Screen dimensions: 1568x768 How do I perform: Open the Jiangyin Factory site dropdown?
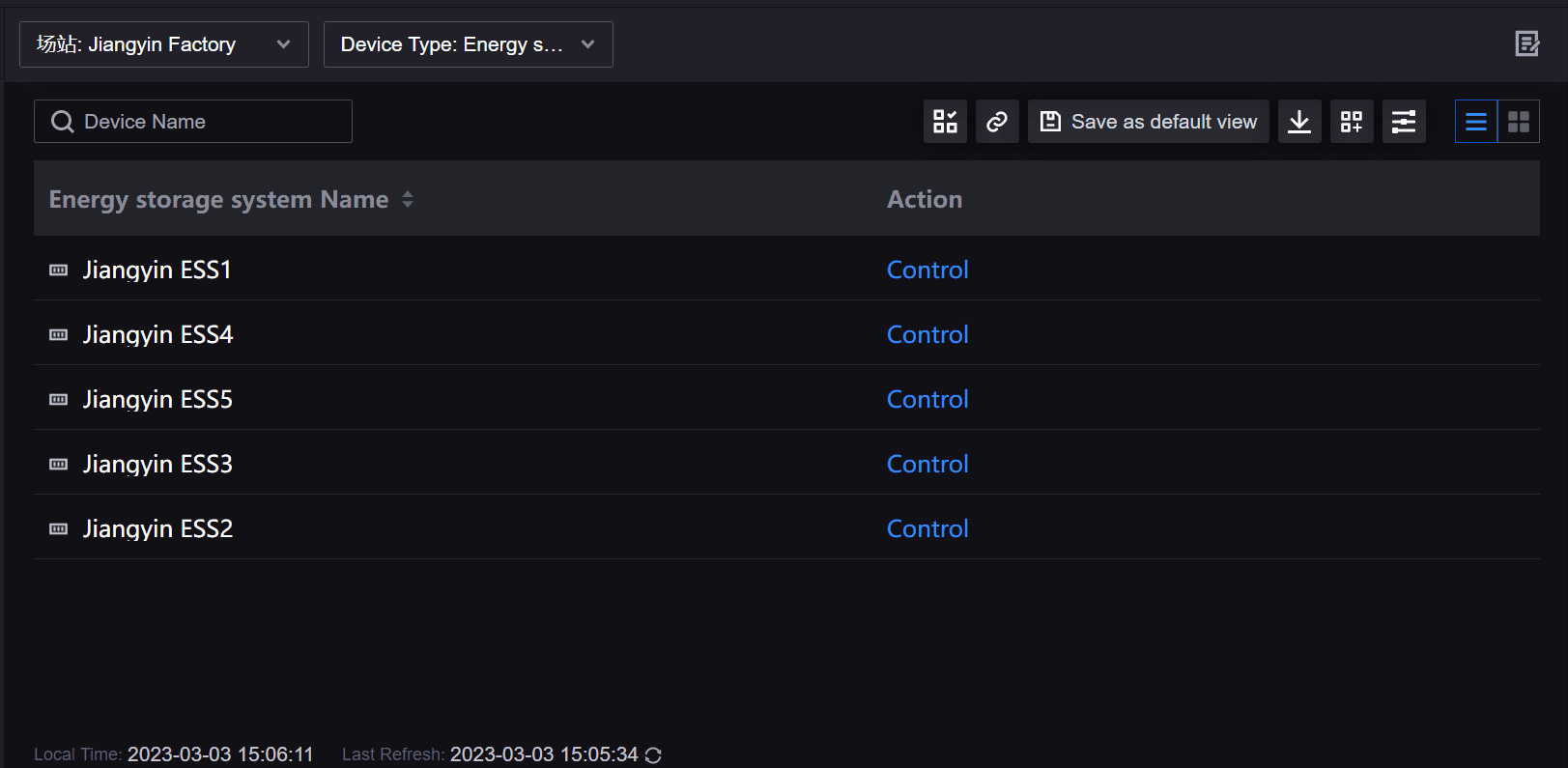click(x=164, y=44)
